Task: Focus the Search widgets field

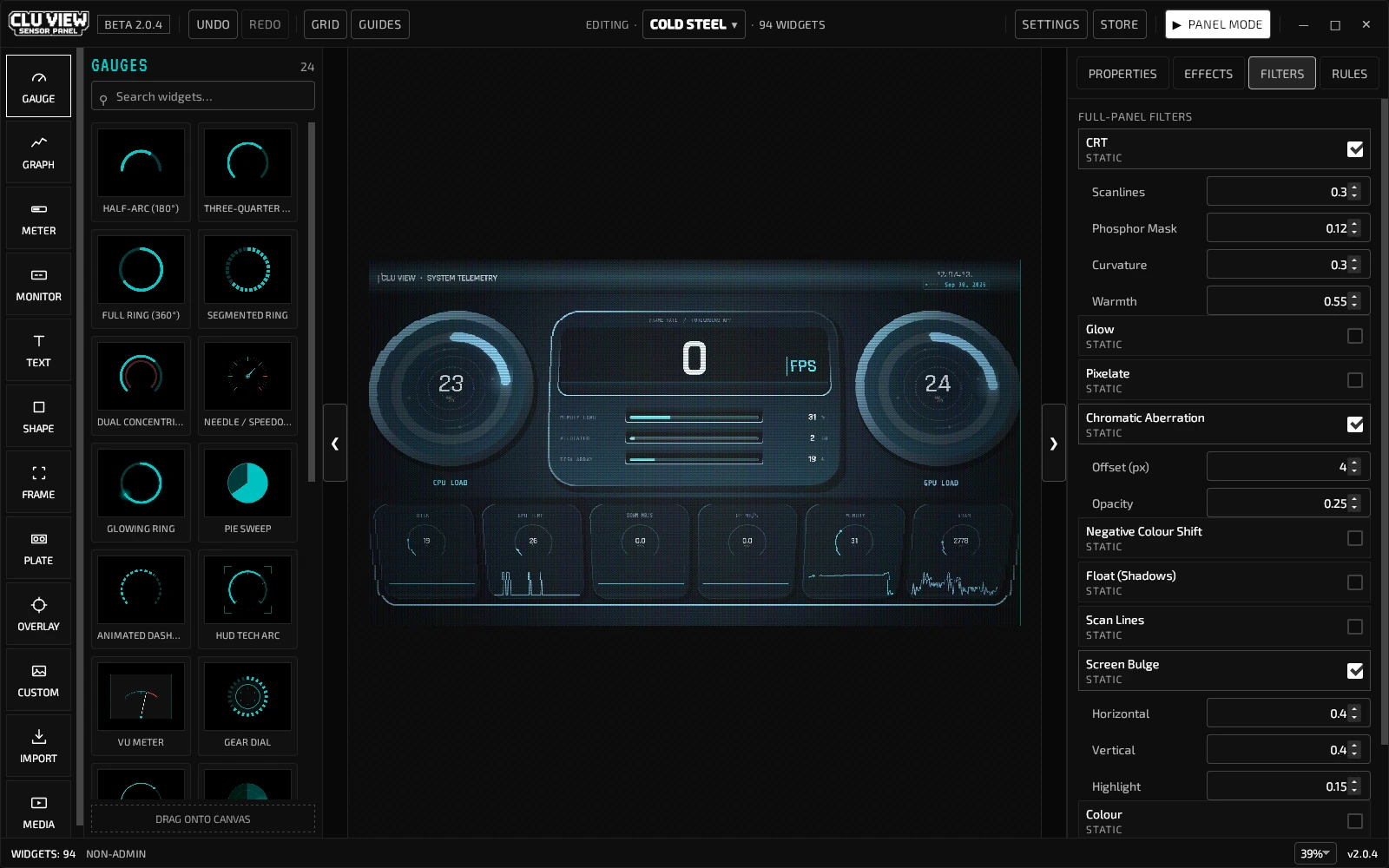Action: (203, 96)
